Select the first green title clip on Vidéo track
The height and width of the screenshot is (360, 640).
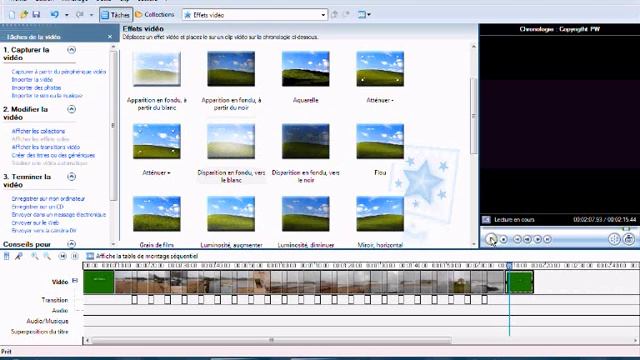[99, 282]
